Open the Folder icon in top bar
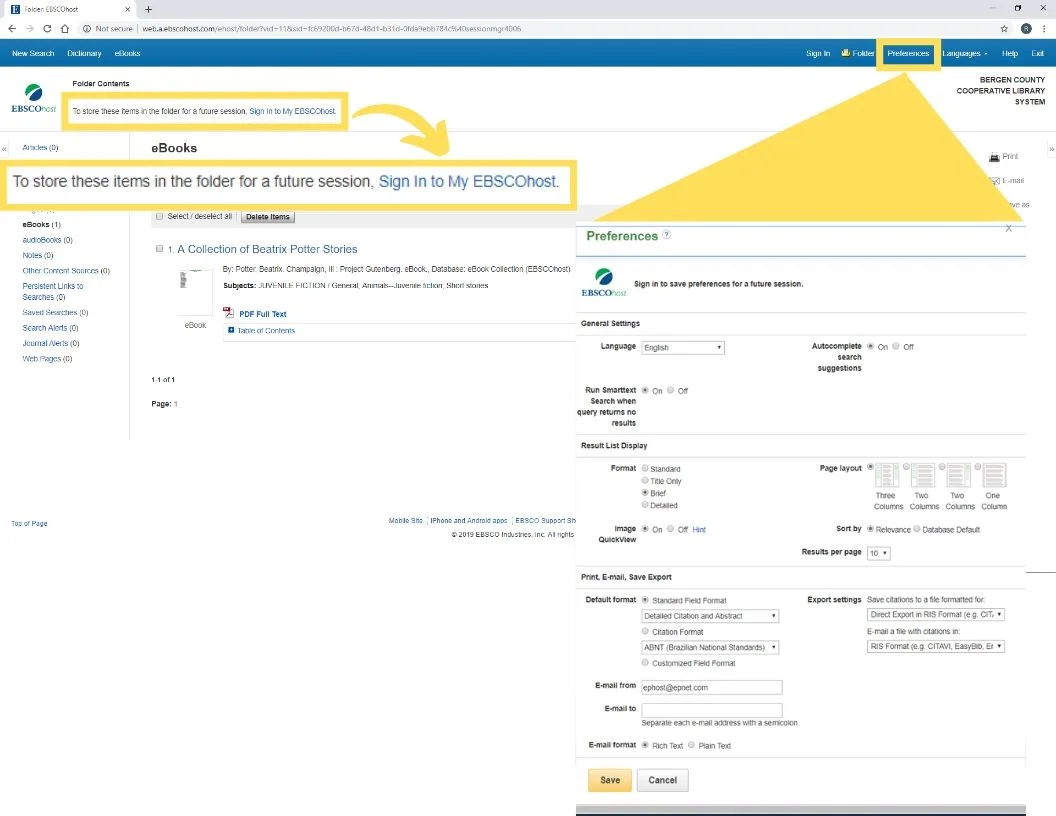Viewport: 1056px width, 816px height. click(x=845, y=53)
